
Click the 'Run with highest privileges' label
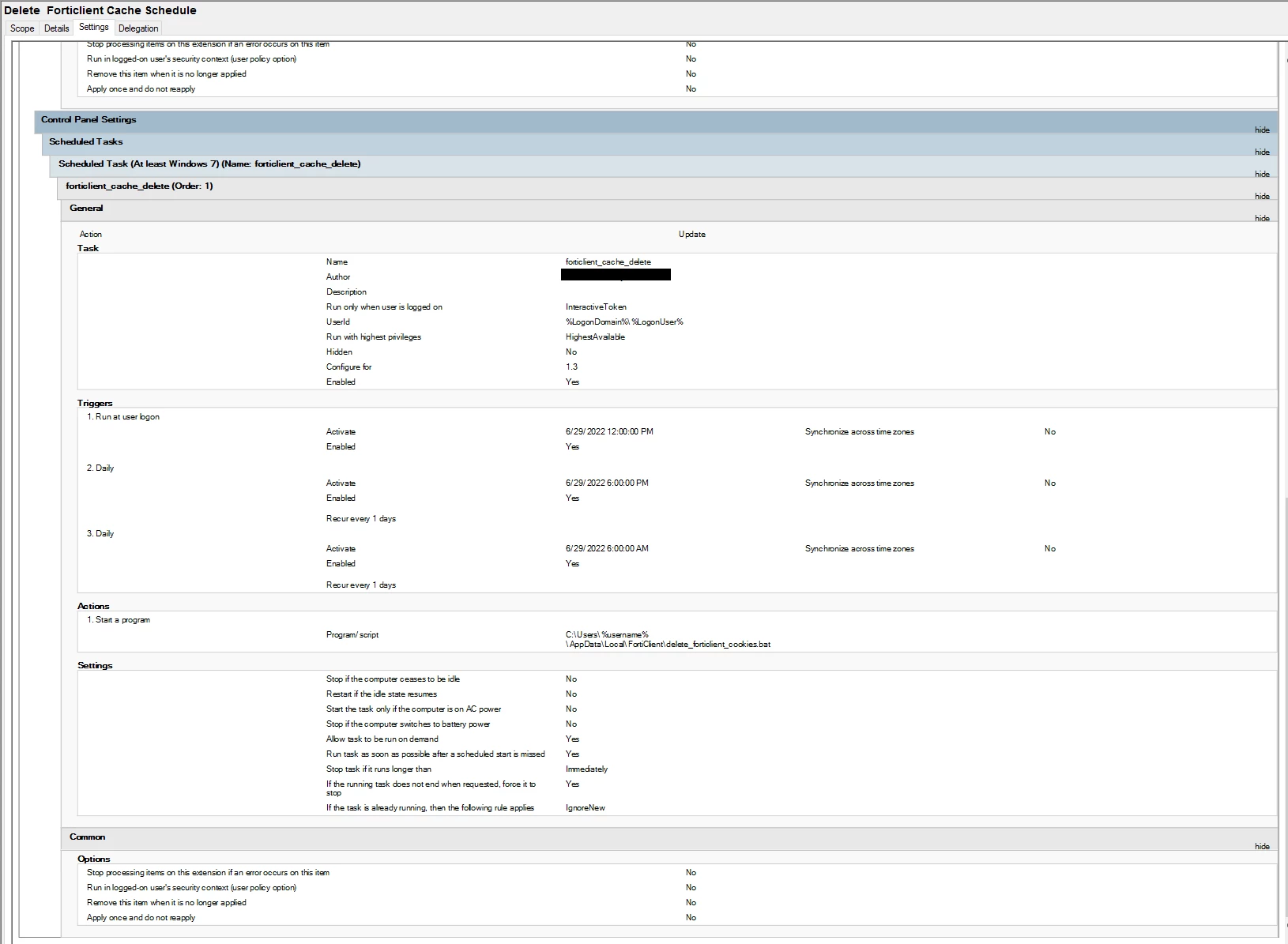click(374, 337)
